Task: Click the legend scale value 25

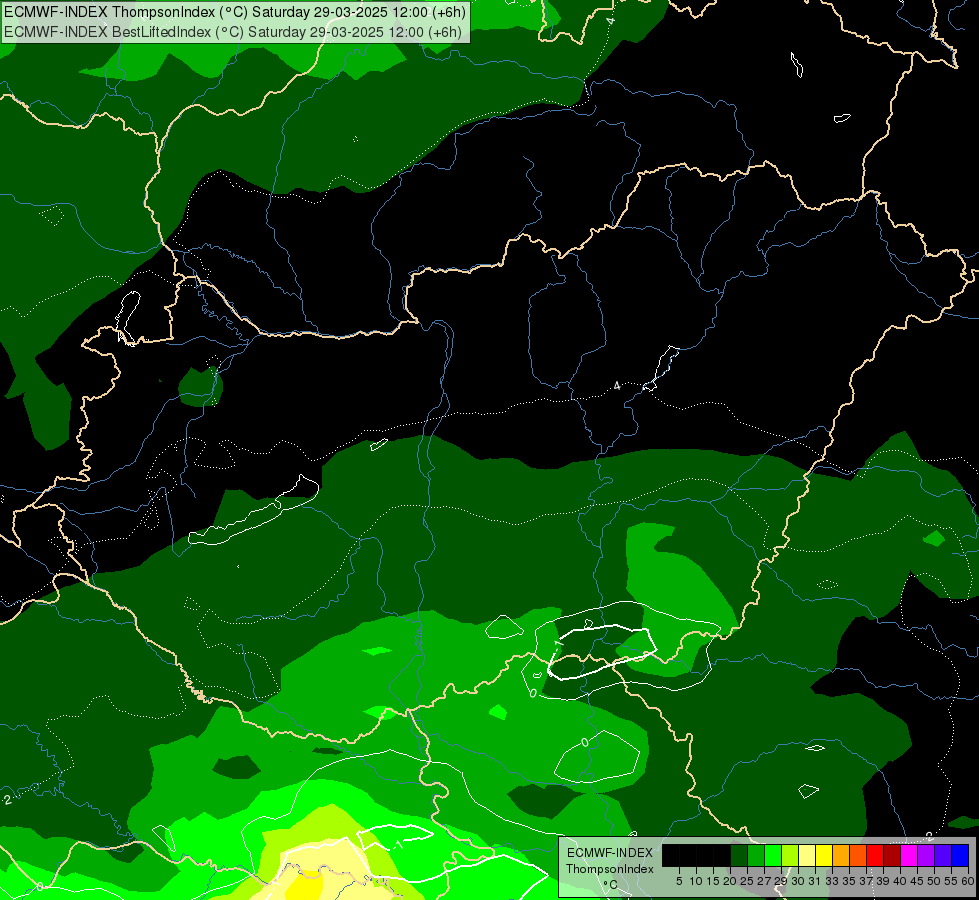Action: point(747,881)
